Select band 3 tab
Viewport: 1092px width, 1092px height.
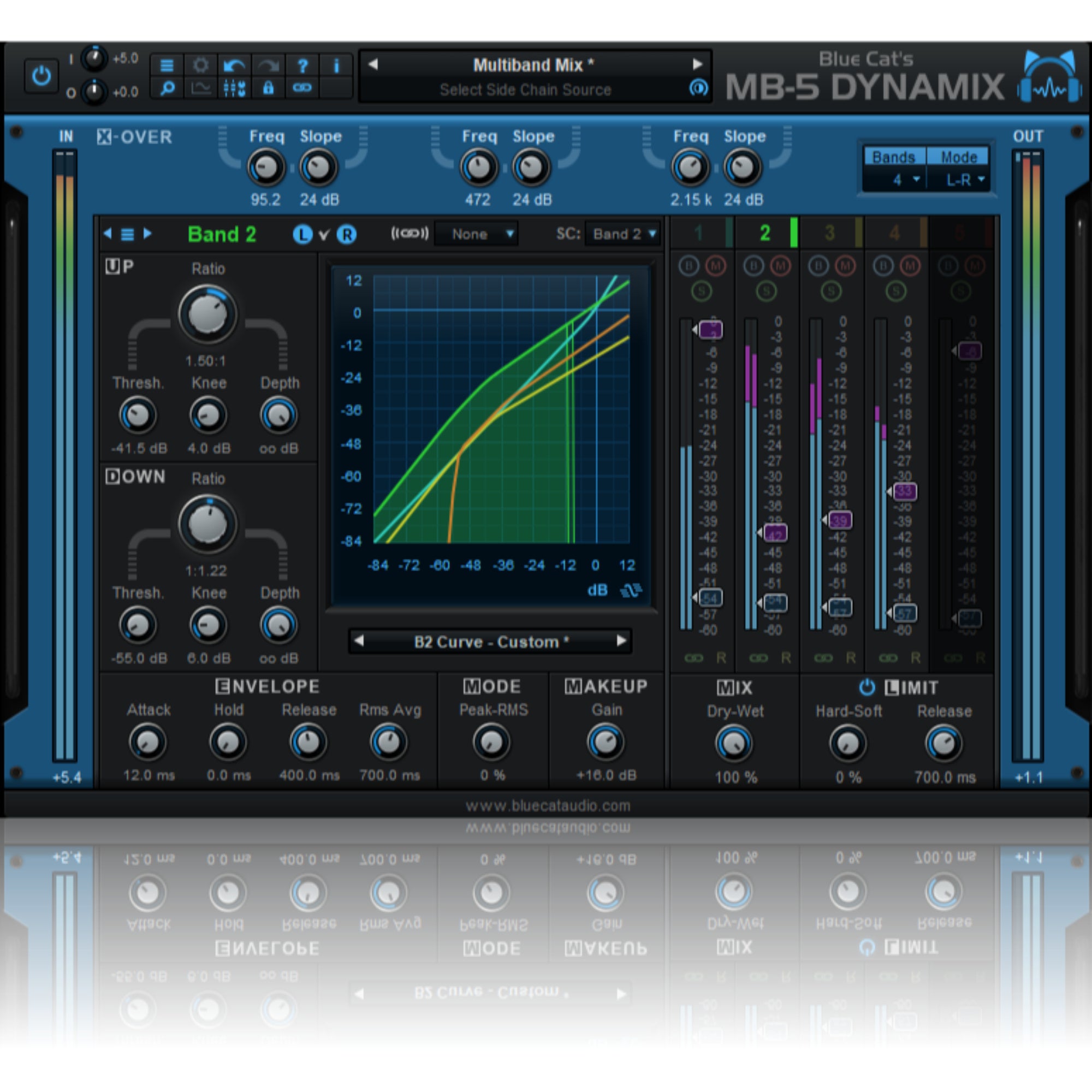coord(831,233)
